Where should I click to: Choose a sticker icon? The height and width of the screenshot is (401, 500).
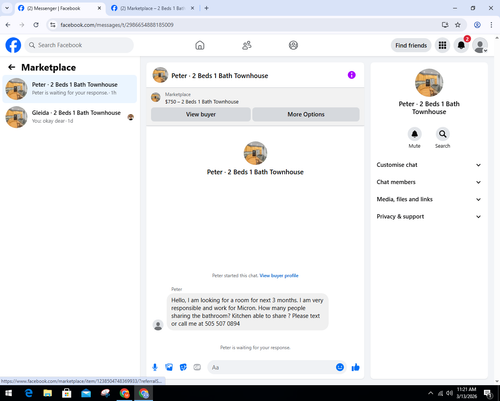[183, 367]
